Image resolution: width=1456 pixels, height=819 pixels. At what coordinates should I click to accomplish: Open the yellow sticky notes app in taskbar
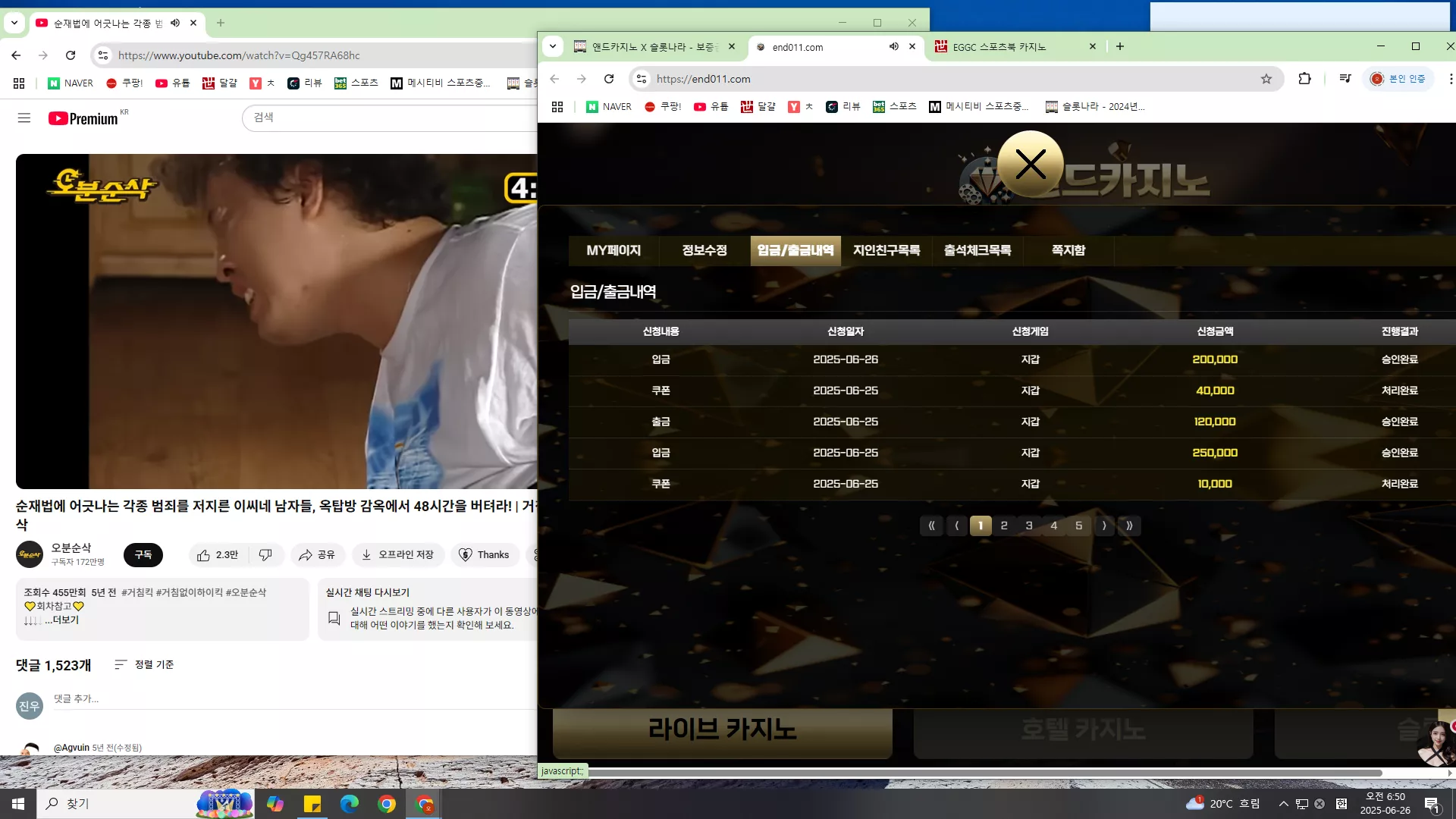click(312, 804)
